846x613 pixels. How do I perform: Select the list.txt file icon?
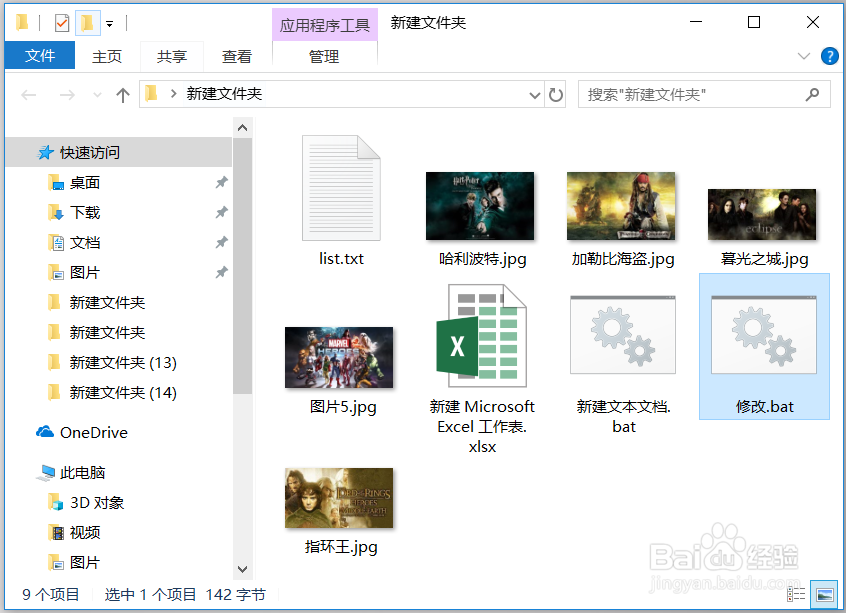tap(341, 188)
